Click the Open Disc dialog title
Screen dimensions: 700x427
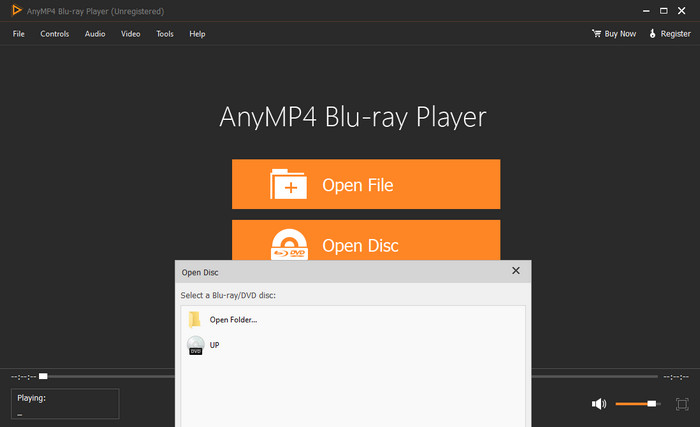pos(200,272)
